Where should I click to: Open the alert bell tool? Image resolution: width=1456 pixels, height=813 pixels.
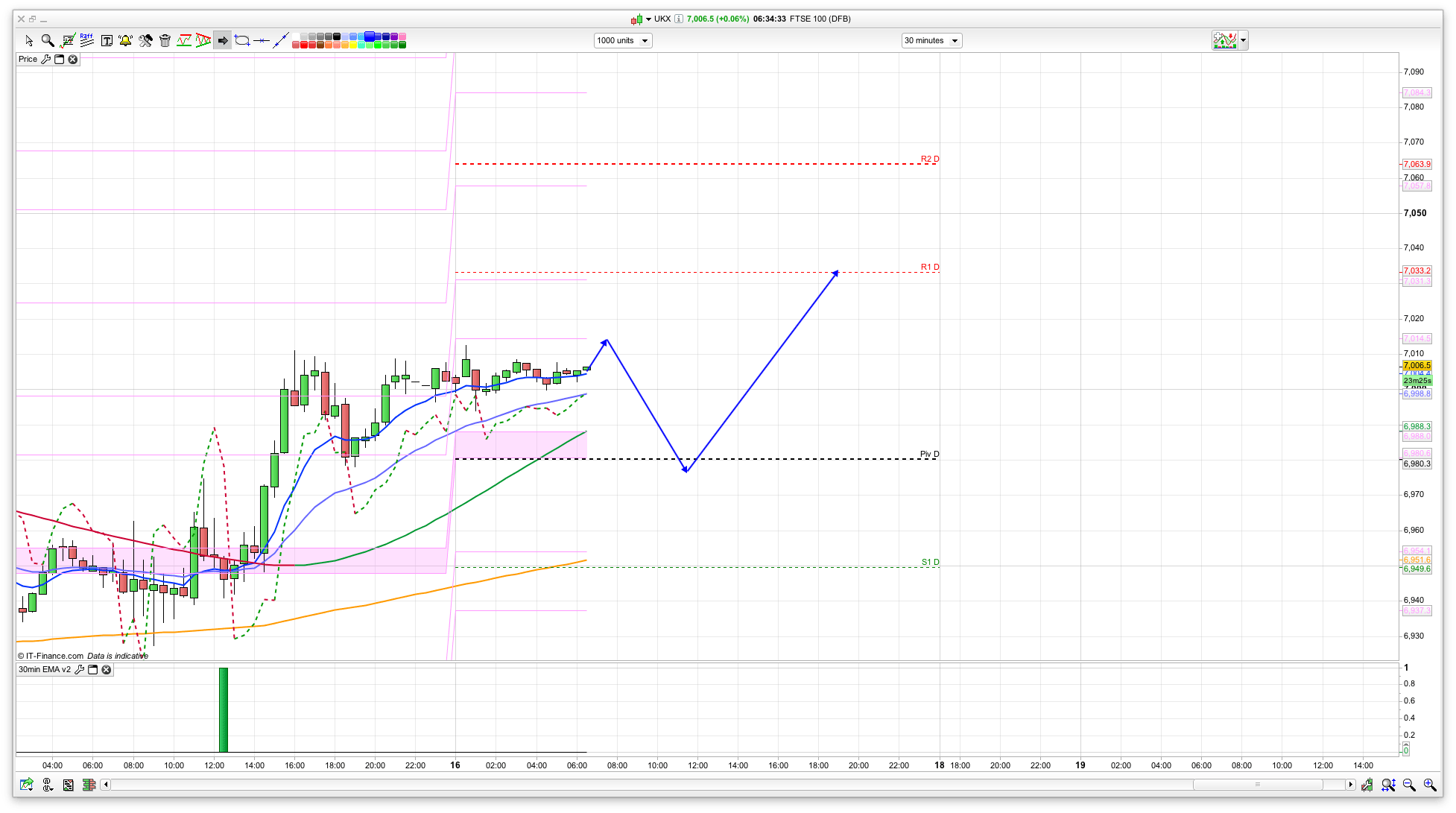[x=125, y=41]
